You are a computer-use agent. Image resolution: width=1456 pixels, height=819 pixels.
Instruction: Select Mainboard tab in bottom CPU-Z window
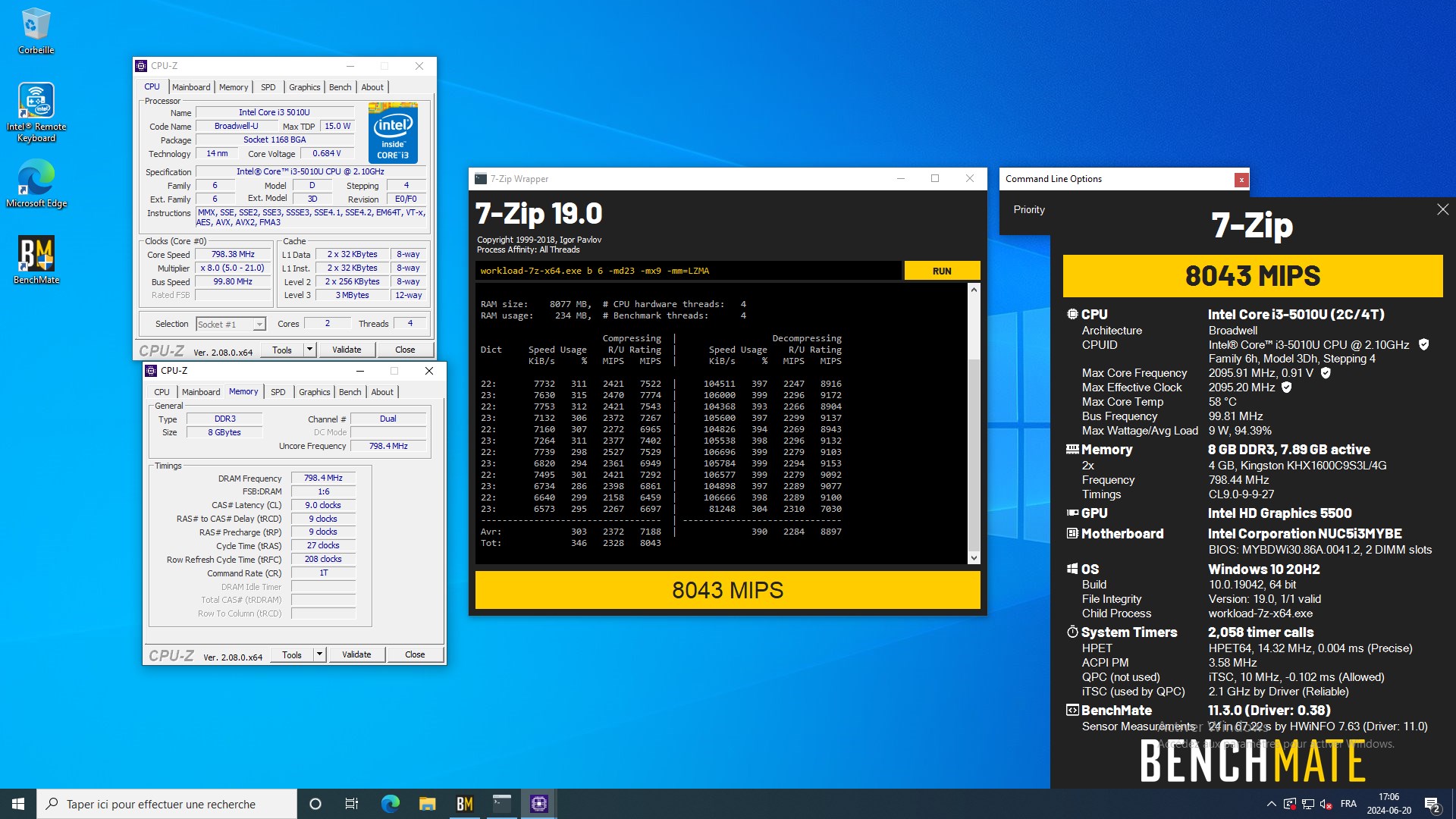[201, 392]
